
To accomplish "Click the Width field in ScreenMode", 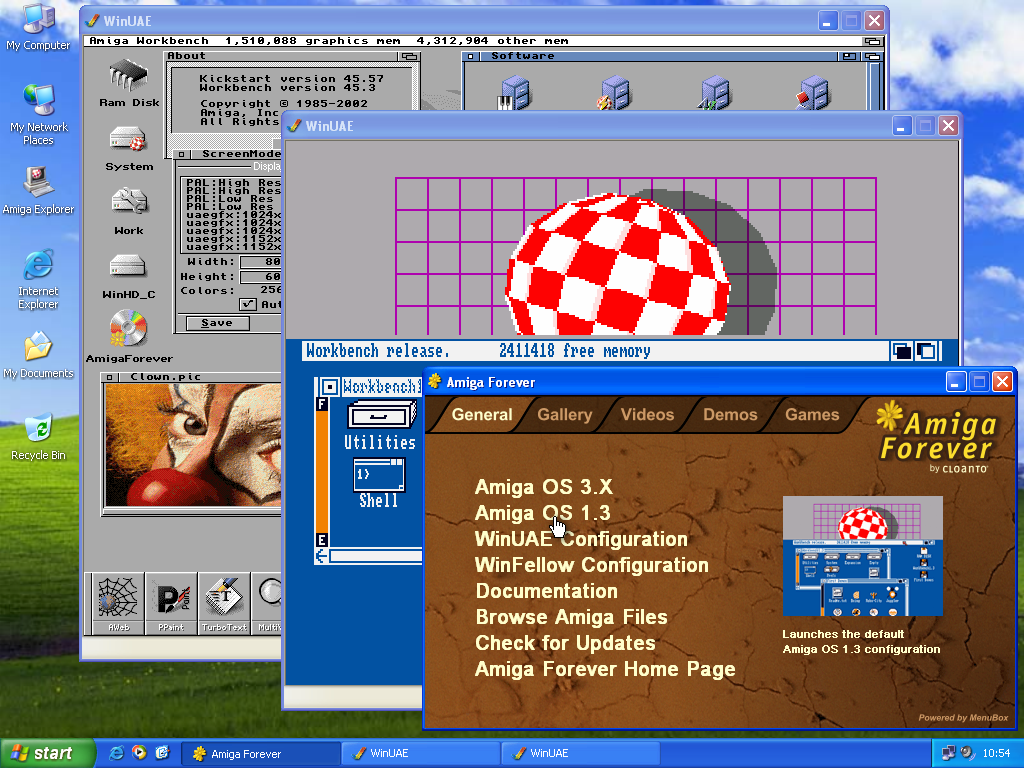I will point(261,262).
